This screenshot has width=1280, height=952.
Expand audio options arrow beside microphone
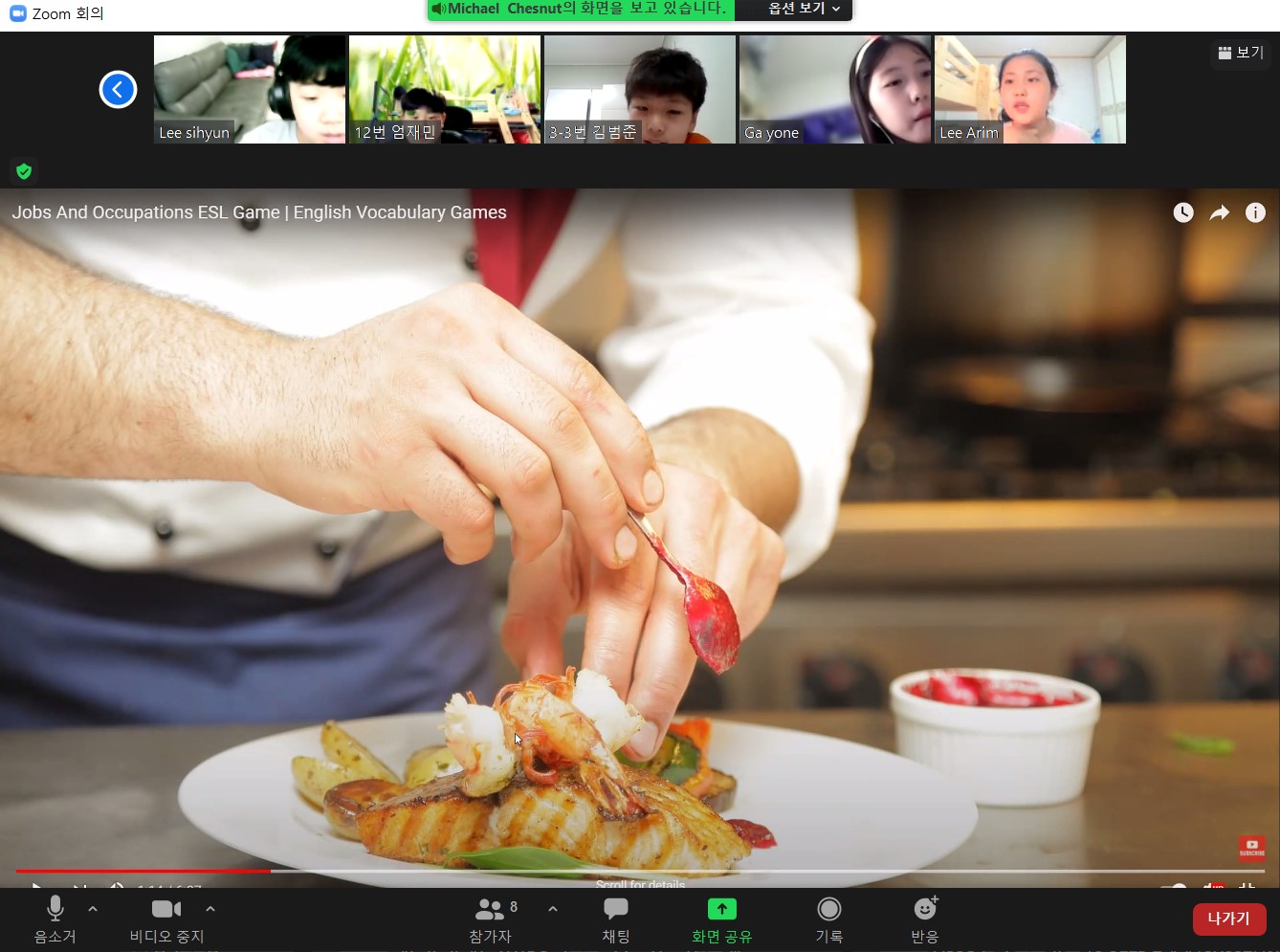pos(93,908)
